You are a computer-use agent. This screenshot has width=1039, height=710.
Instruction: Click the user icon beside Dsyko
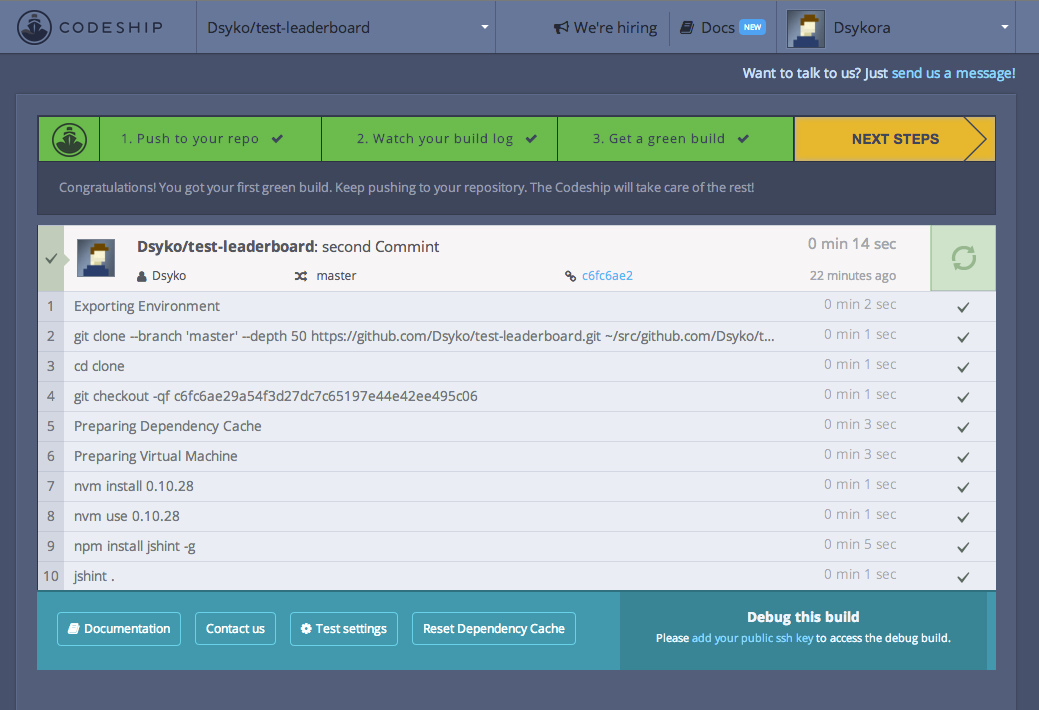(x=142, y=276)
